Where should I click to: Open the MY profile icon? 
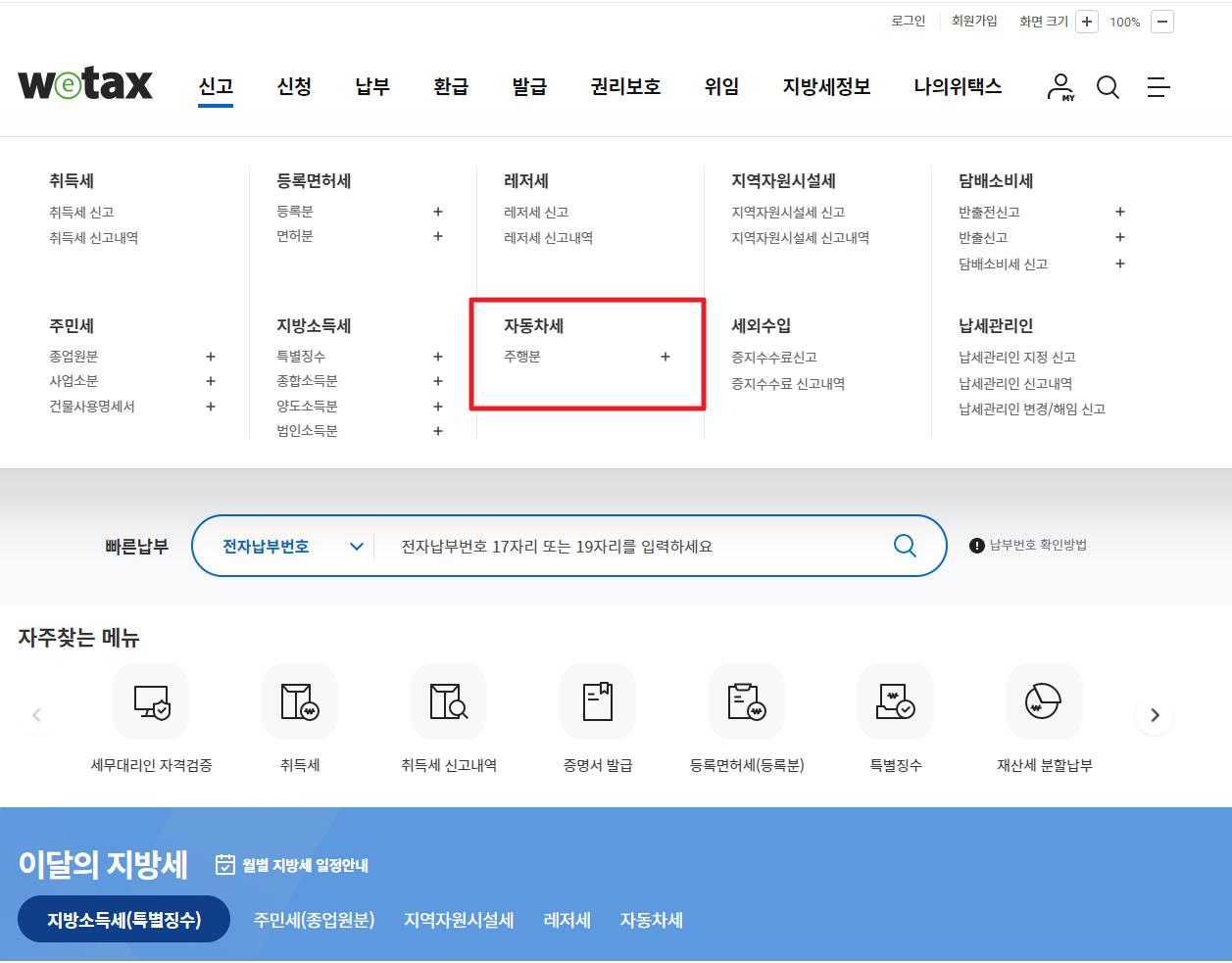point(1060,87)
